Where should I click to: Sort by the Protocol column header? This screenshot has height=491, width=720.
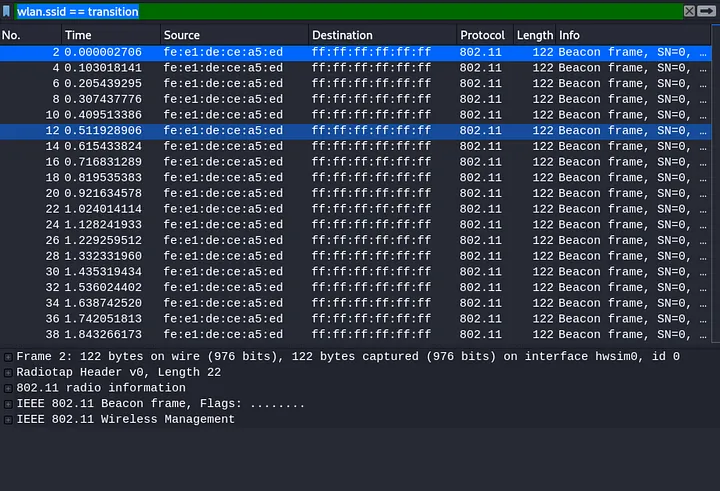[x=484, y=35]
